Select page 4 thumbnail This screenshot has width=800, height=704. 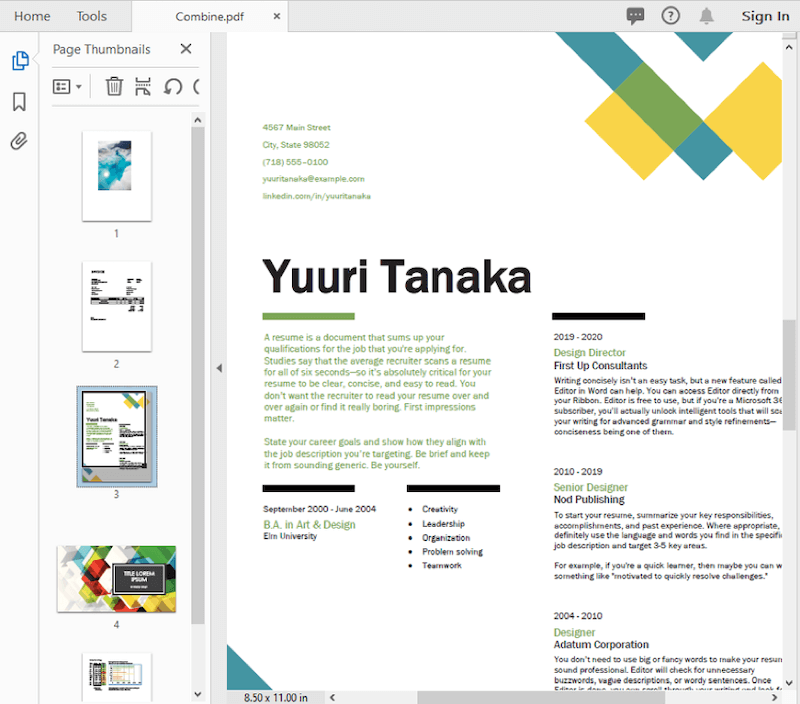[x=116, y=577]
